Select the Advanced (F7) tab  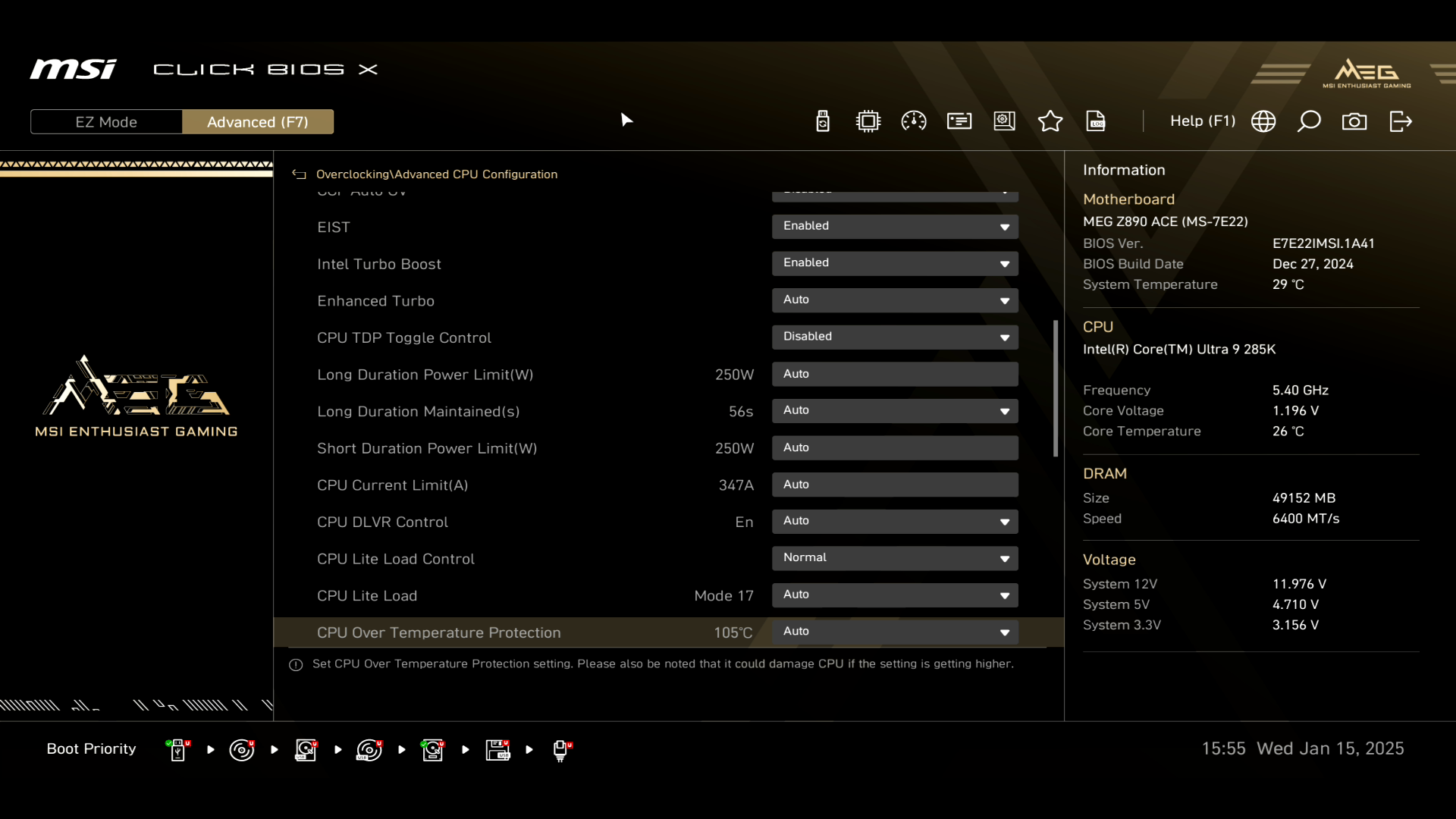click(x=258, y=122)
